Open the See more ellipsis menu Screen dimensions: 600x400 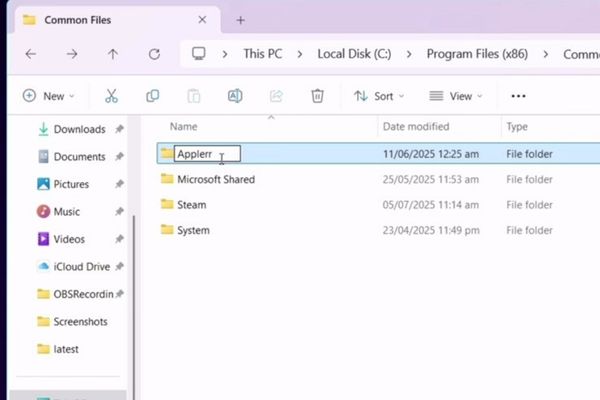tap(518, 96)
